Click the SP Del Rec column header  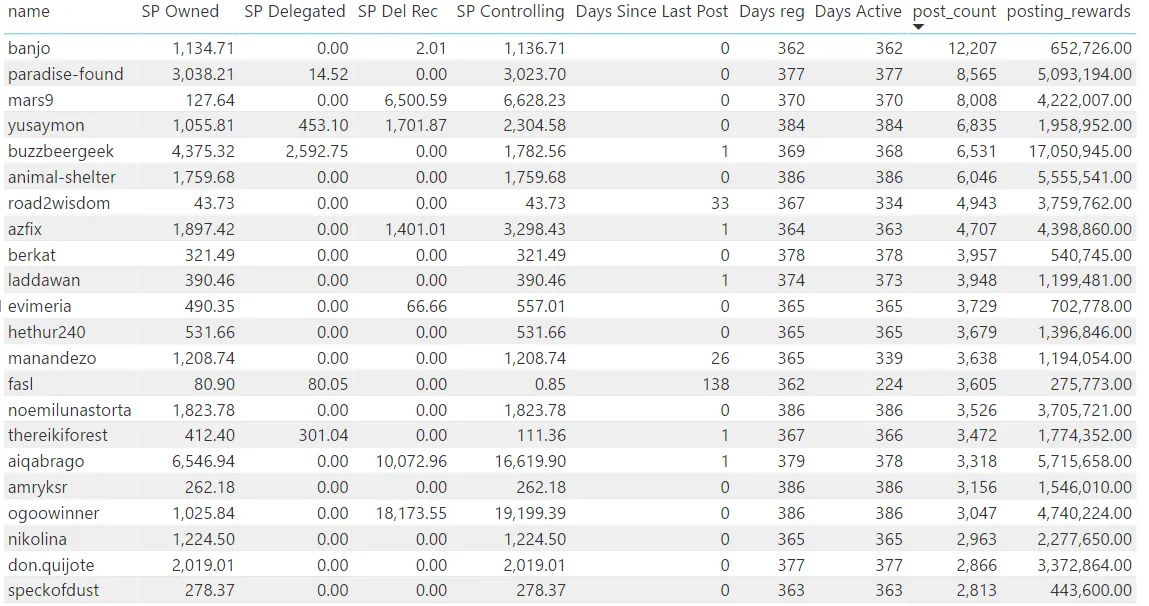coord(398,12)
